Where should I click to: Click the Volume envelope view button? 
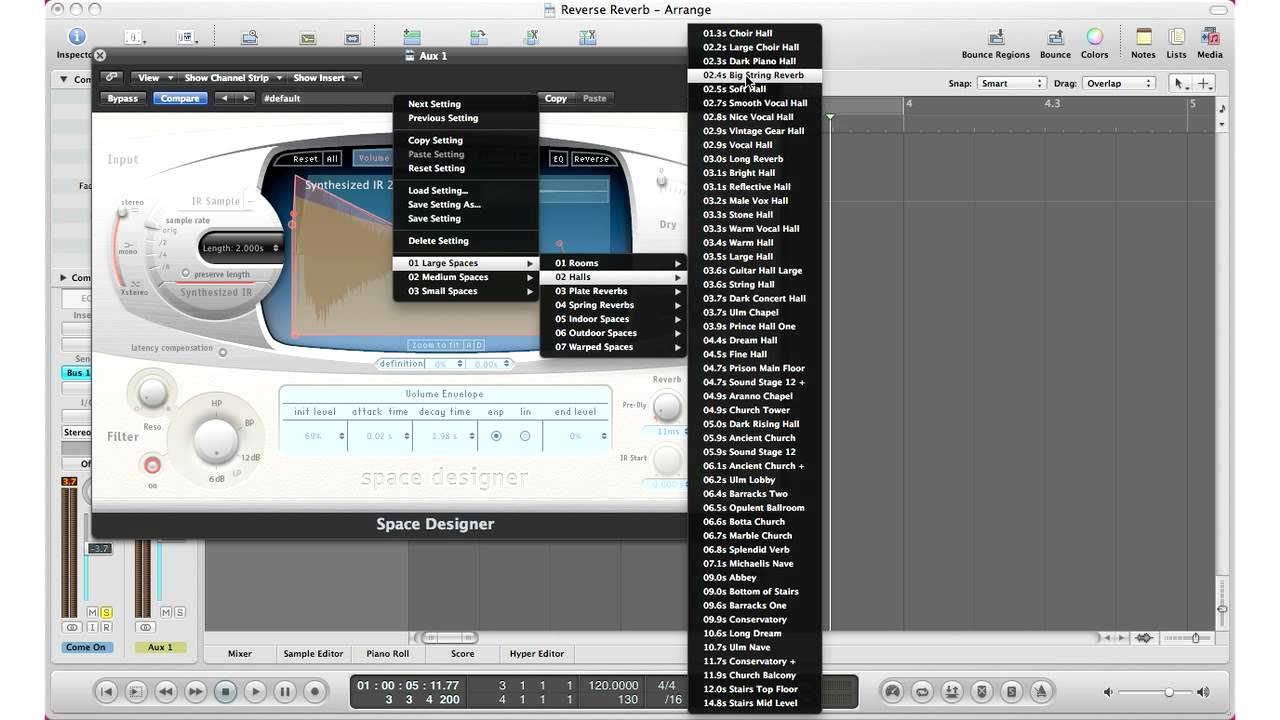pyautogui.click(x=373, y=158)
